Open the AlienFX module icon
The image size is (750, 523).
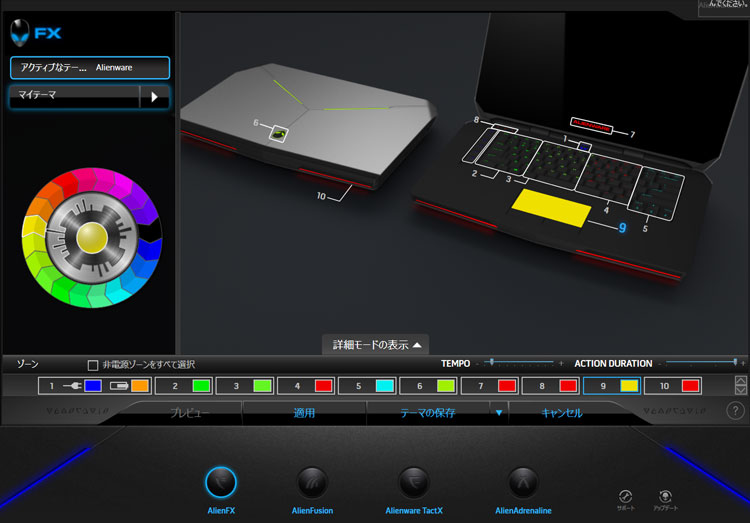(x=221, y=481)
